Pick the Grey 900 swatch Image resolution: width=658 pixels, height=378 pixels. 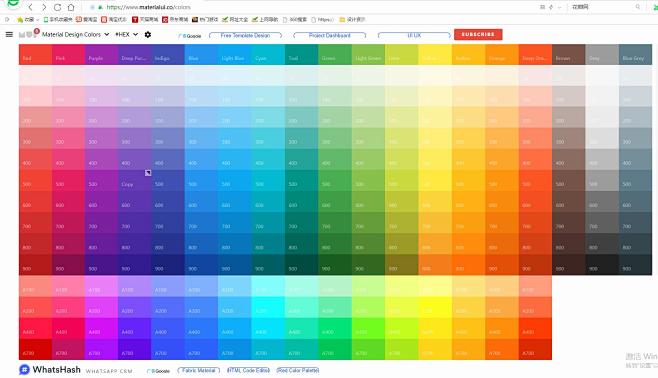[602, 265]
